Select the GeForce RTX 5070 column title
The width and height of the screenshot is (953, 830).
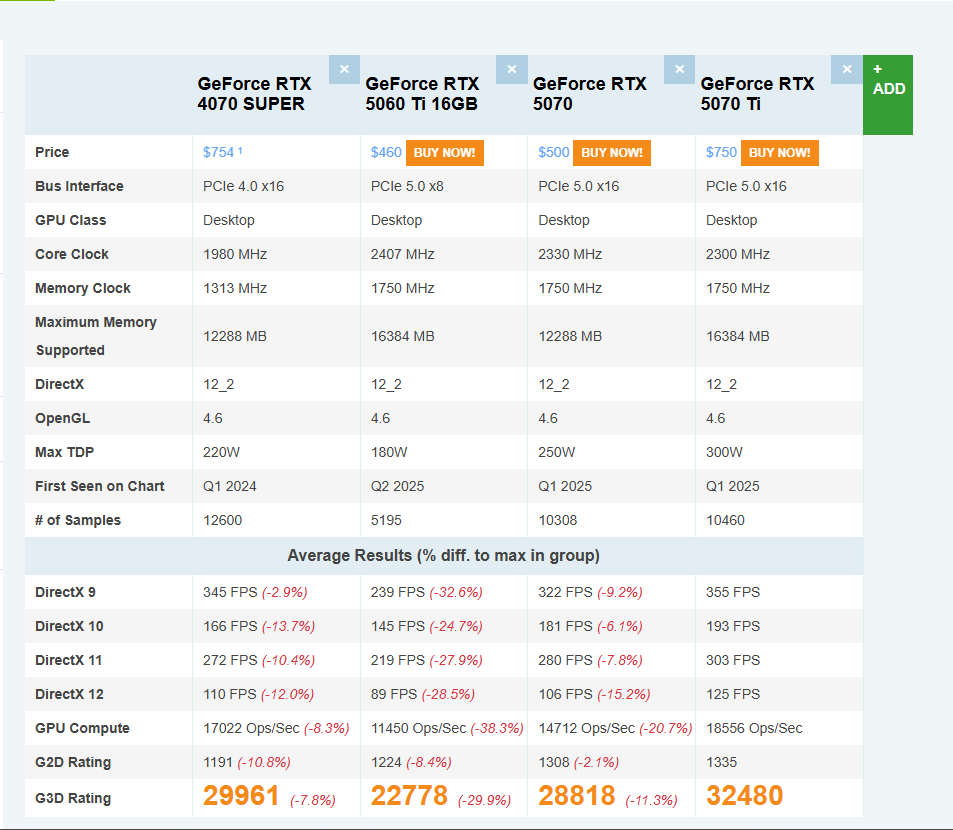(589, 94)
